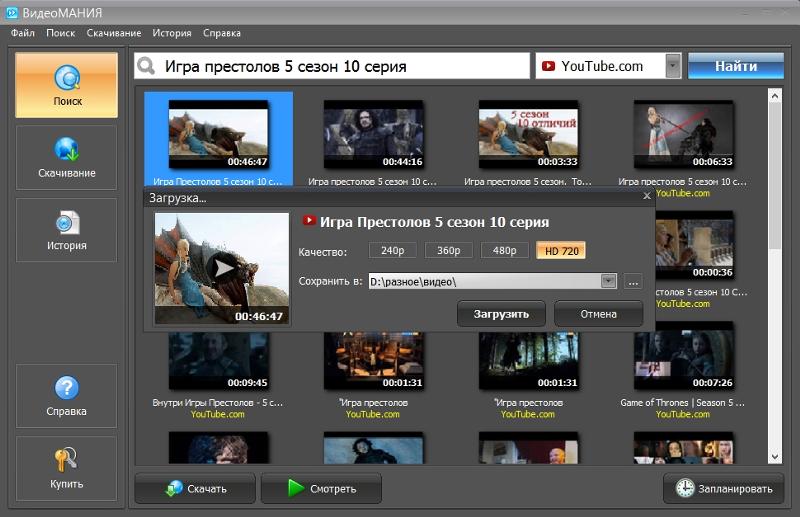Click the Смотреть button at the bottom
Image resolution: width=800 pixels, height=517 pixels.
(321, 488)
